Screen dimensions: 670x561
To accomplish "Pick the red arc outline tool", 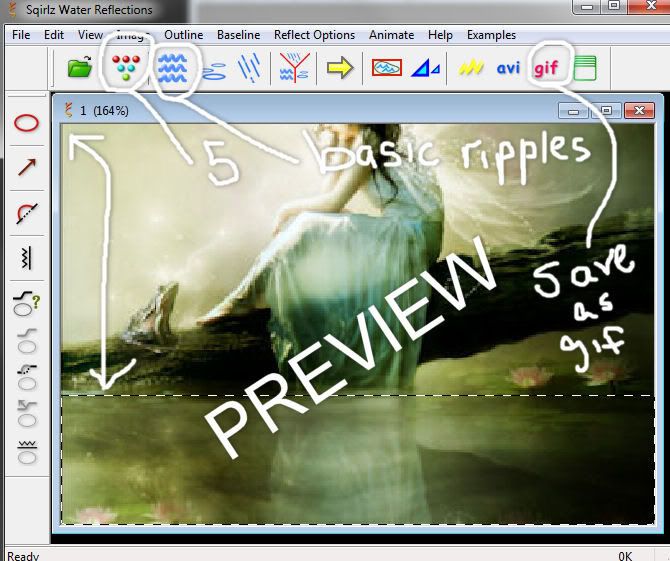I will click(26, 211).
